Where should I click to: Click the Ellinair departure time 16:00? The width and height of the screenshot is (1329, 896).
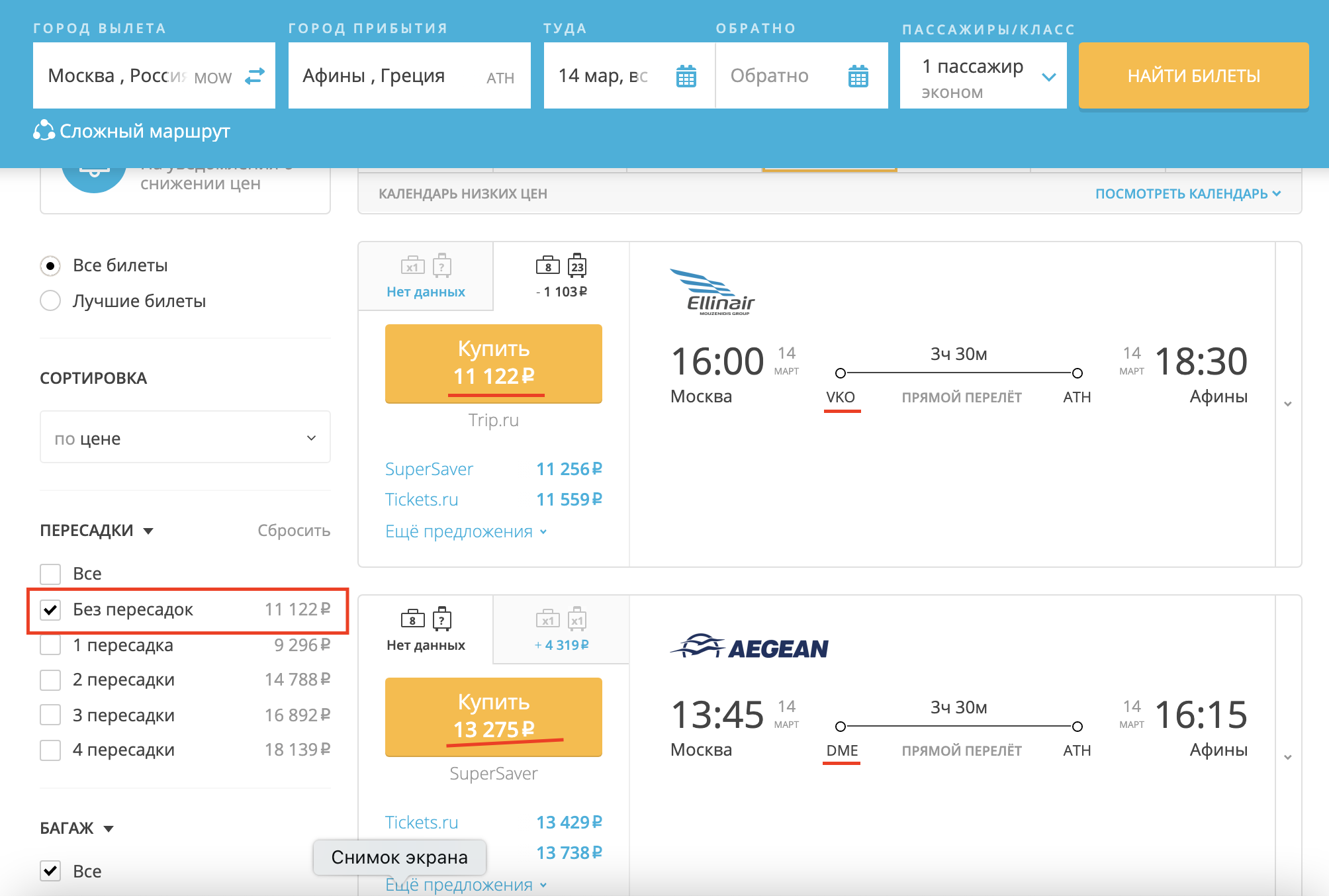pos(717,361)
